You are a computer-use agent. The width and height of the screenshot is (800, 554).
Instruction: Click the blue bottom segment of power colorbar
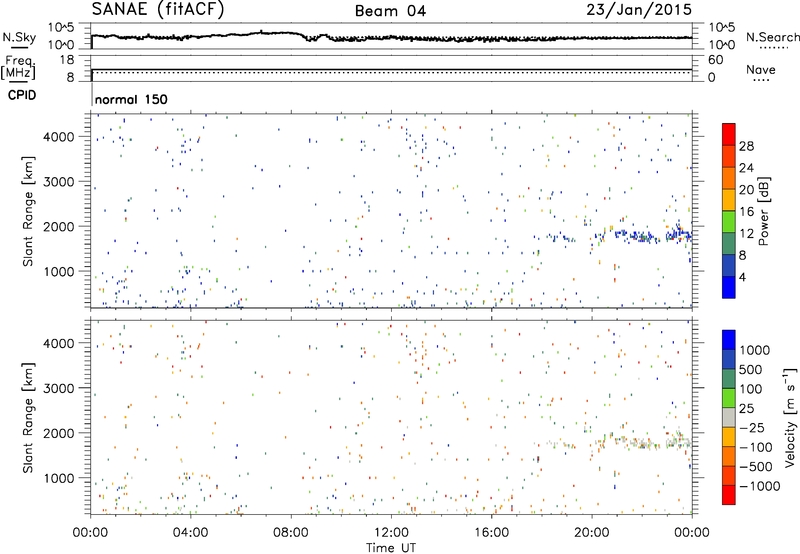pos(729,287)
